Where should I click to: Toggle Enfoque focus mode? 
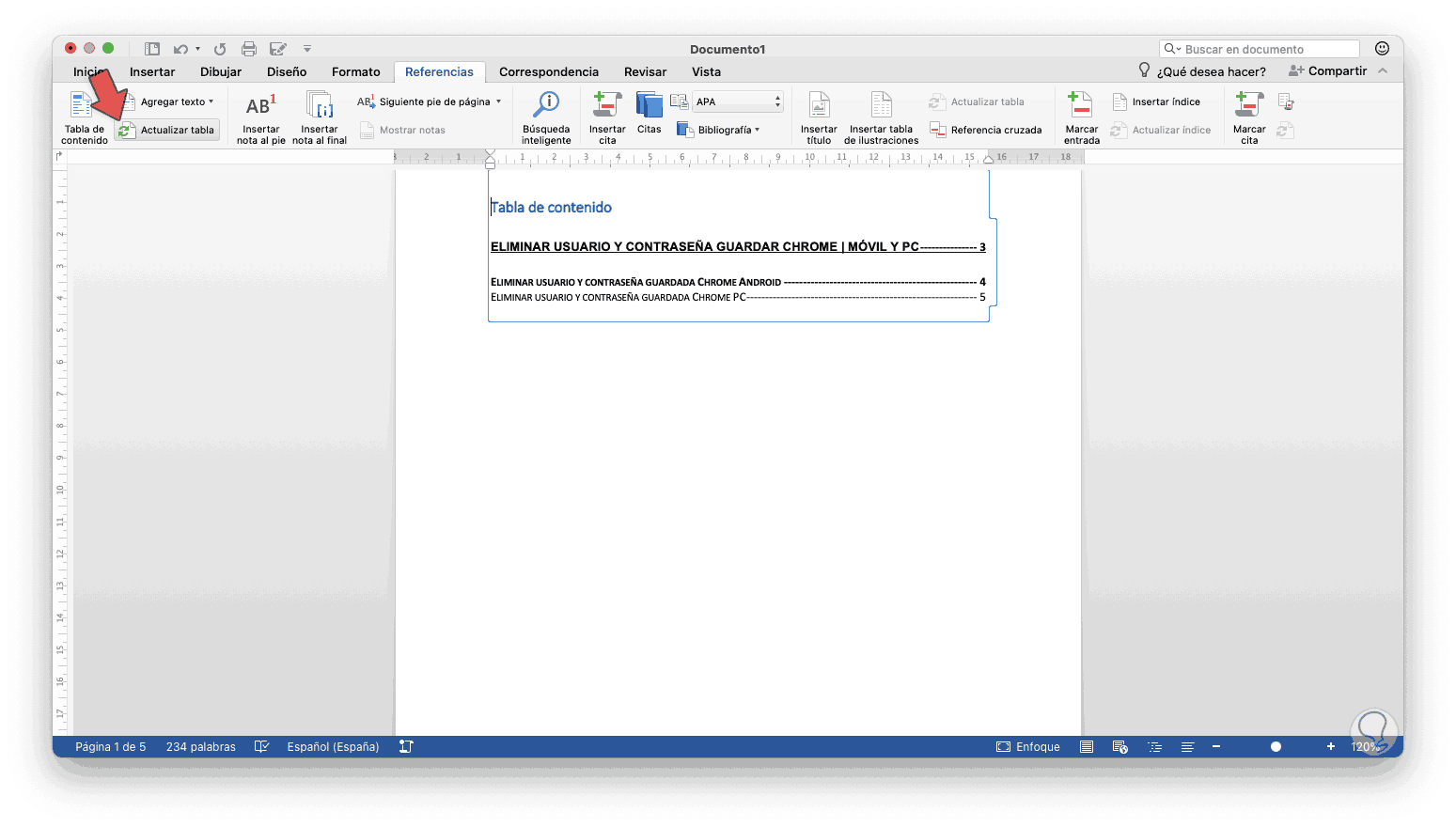1028,747
